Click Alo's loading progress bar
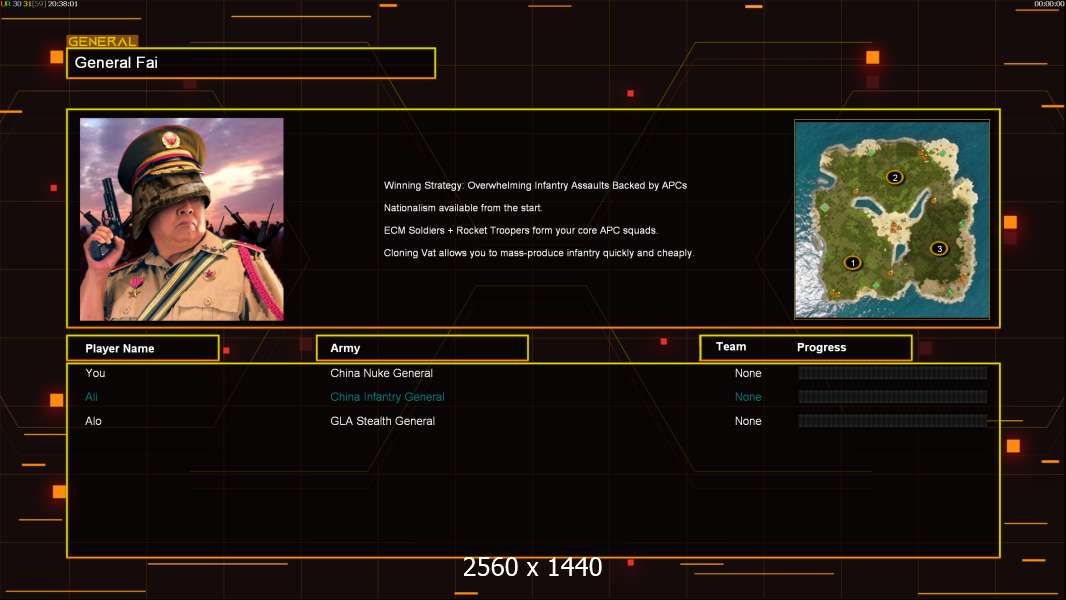The width and height of the screenshot is (1066, 600). 893,421
